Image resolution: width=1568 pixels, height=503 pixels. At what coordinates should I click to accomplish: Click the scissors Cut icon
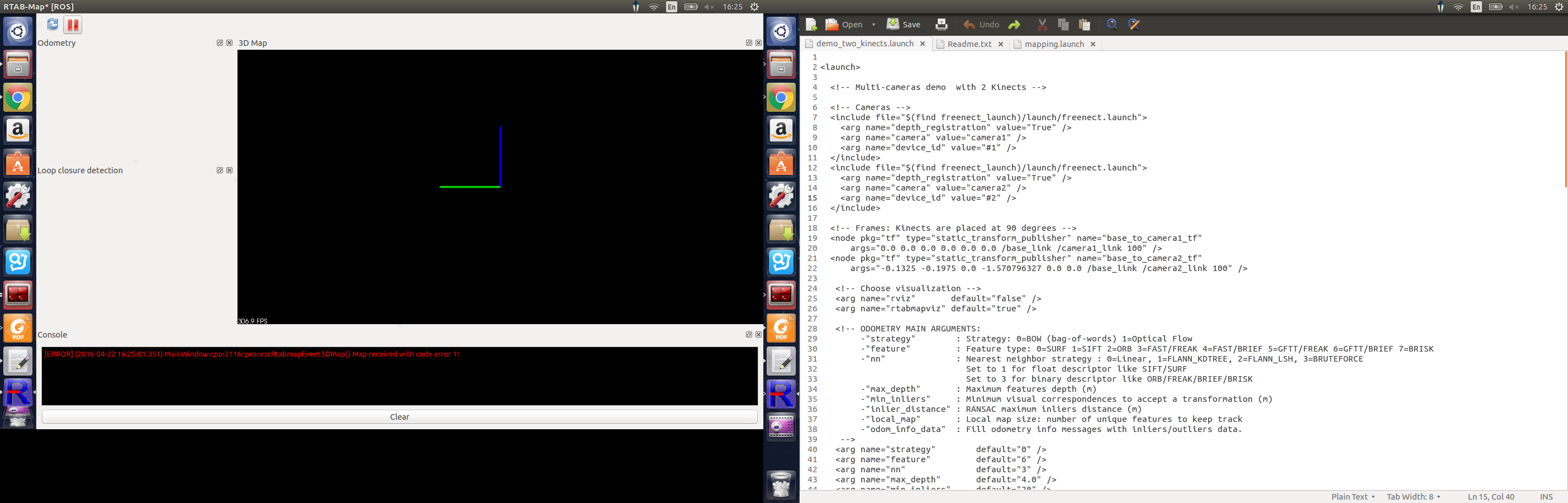click(x=1042, y=25)
